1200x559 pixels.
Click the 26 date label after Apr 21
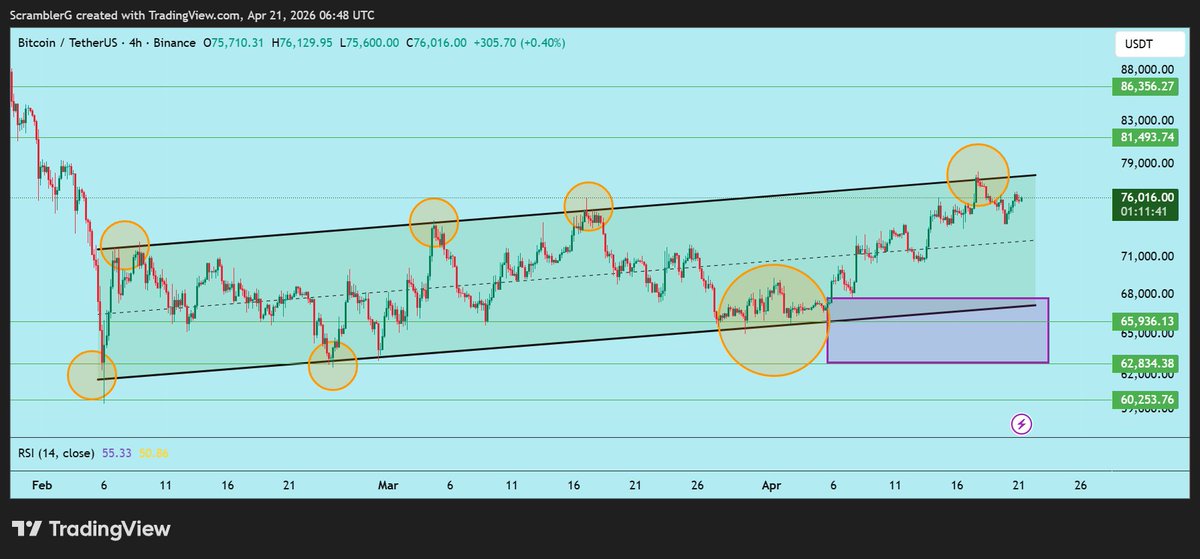coord(1080,484)
